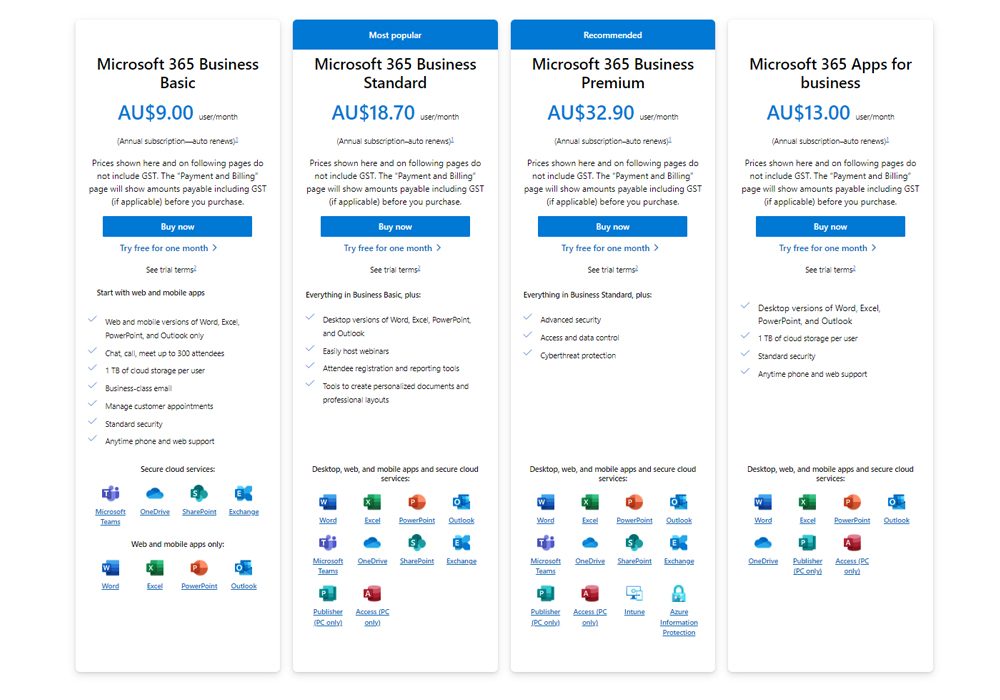Try Apps for business free for one month
The image size is (1000, 700).
[x=827, y=248]
